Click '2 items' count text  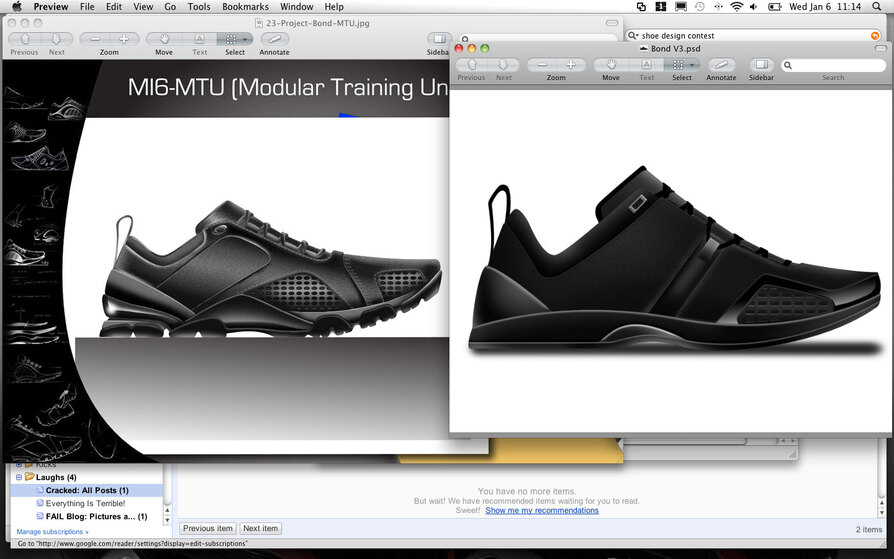[868, 529]
